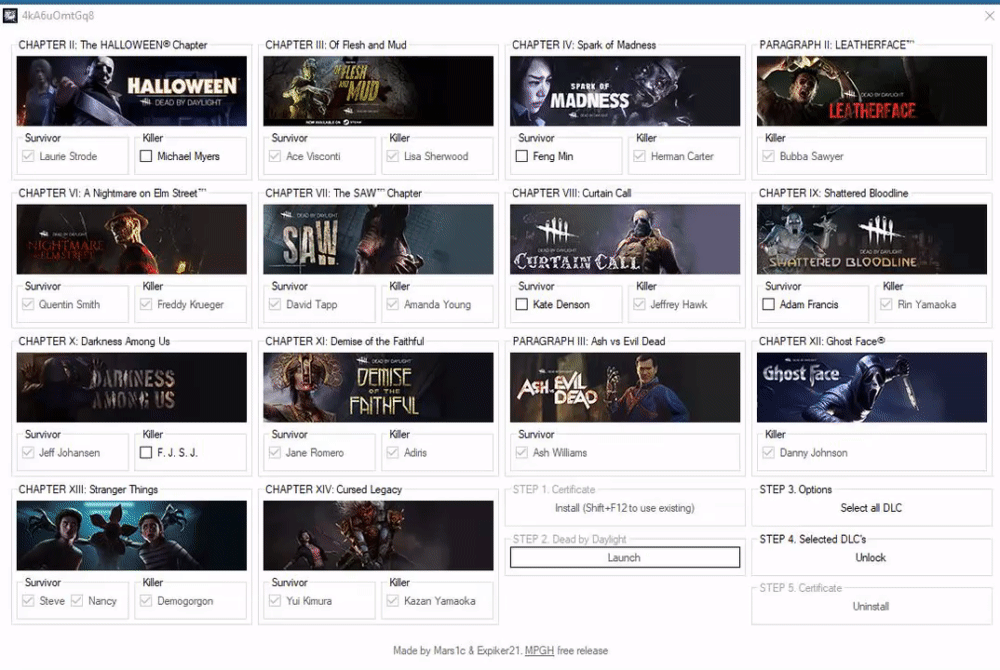Screen dimensions: 1000x670
Task: Click the Select all DLC button
Action: click(871, 508)
